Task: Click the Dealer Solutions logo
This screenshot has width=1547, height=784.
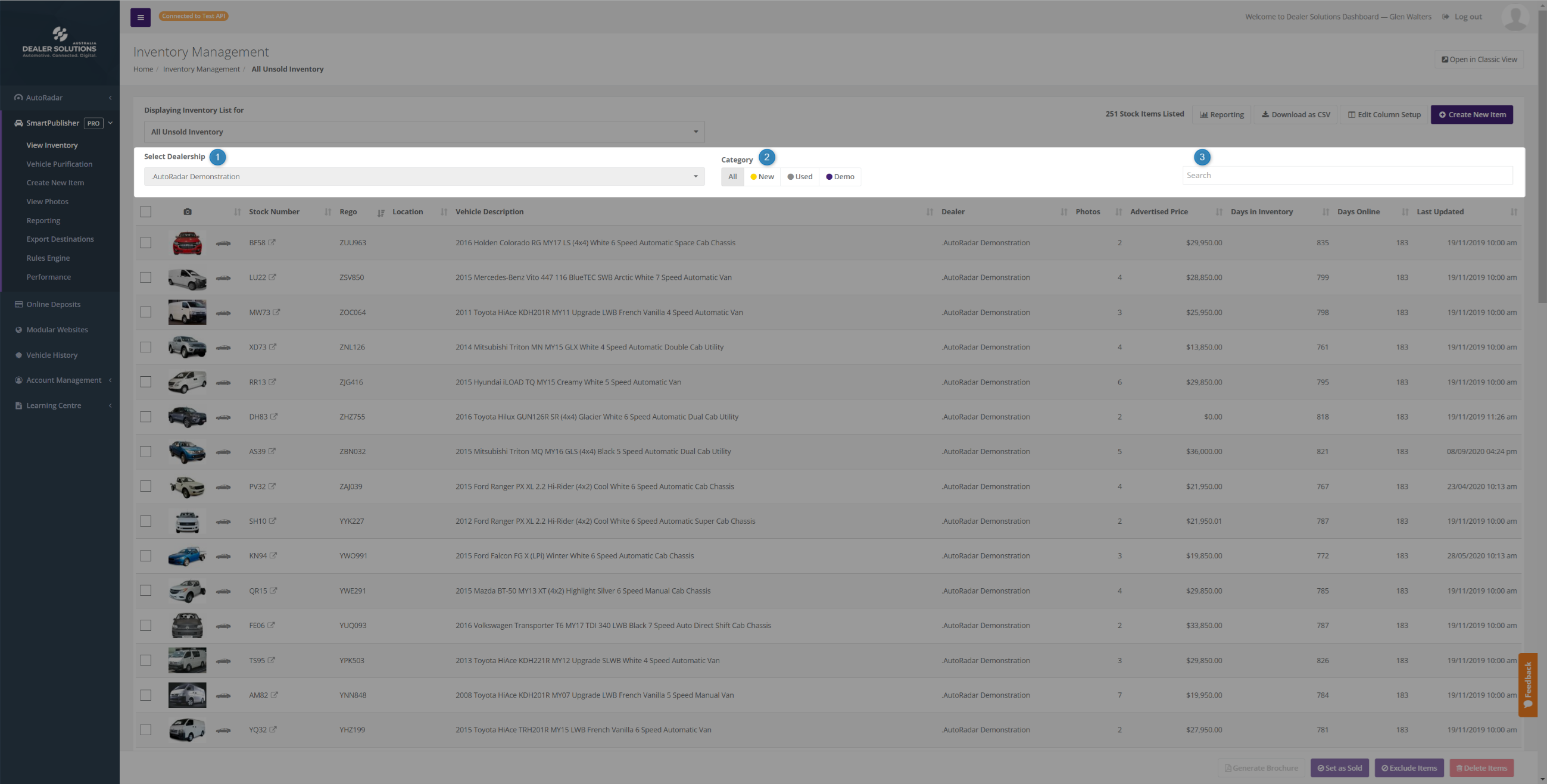Action: 60,42
